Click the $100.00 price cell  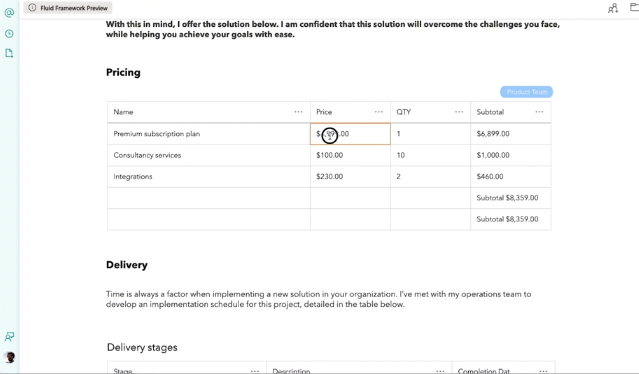[350, 155]
